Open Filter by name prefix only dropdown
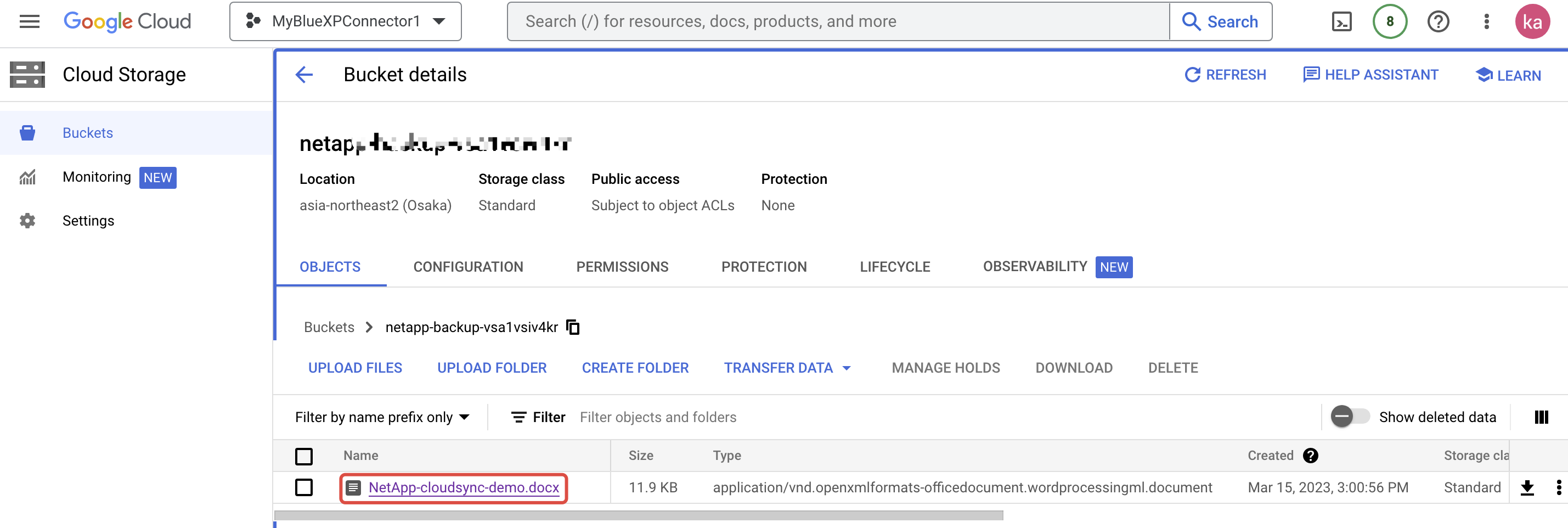Image resolution: width=1568 pixels, height=528 pixels. tap(382, 417)
